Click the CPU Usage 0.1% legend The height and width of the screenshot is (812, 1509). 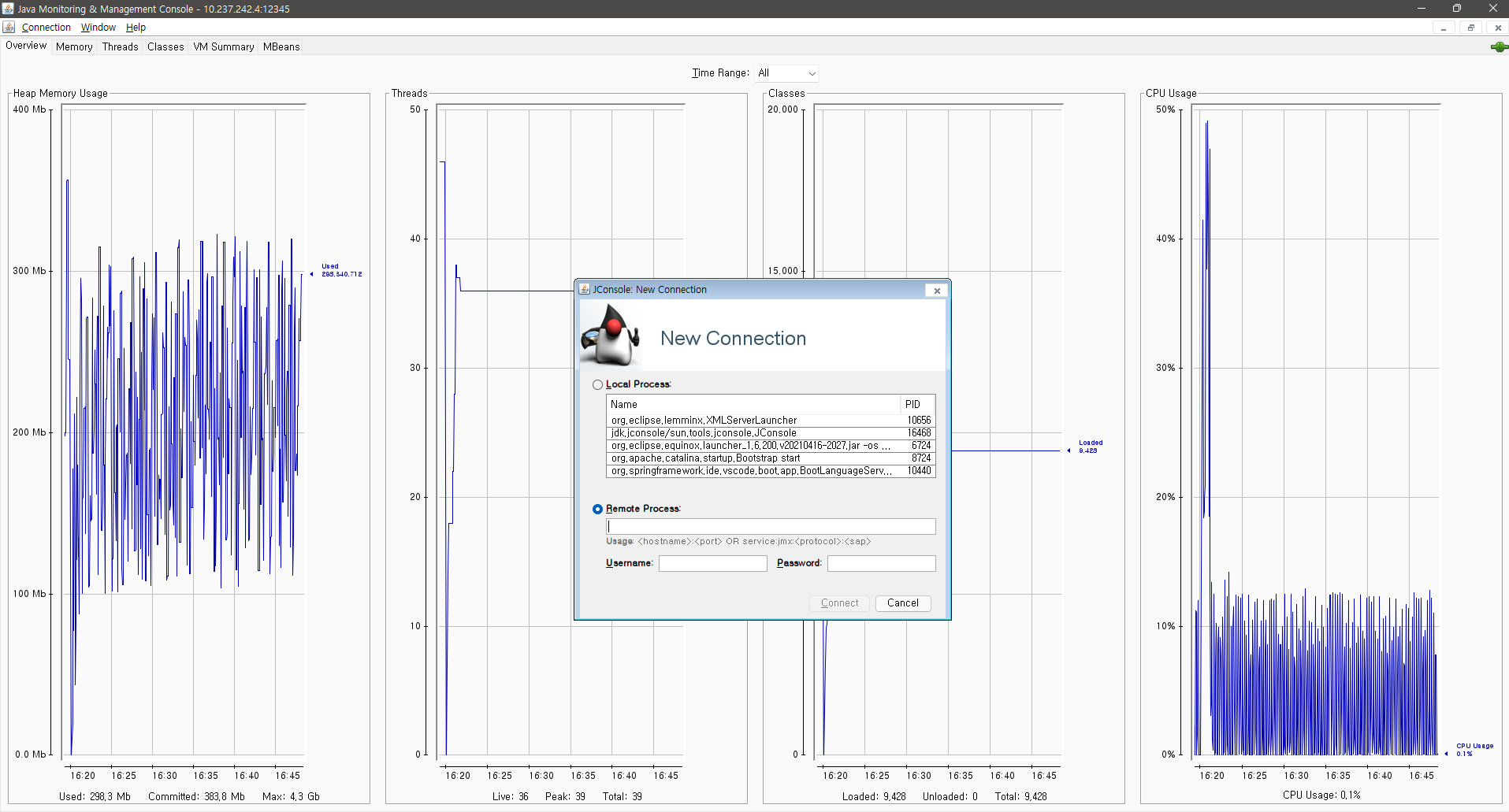click(x=1474, y=750)
